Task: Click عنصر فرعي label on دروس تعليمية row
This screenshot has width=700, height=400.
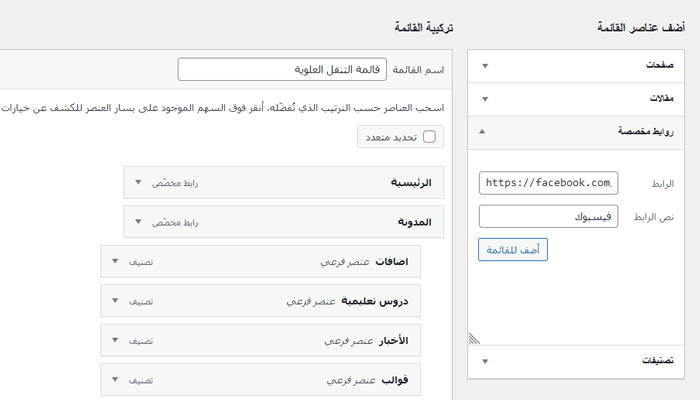Action: pos(311,302)
